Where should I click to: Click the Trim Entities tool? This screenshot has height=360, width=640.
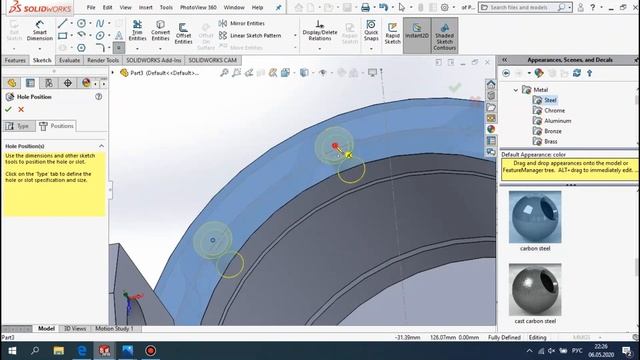click(137, 31)
